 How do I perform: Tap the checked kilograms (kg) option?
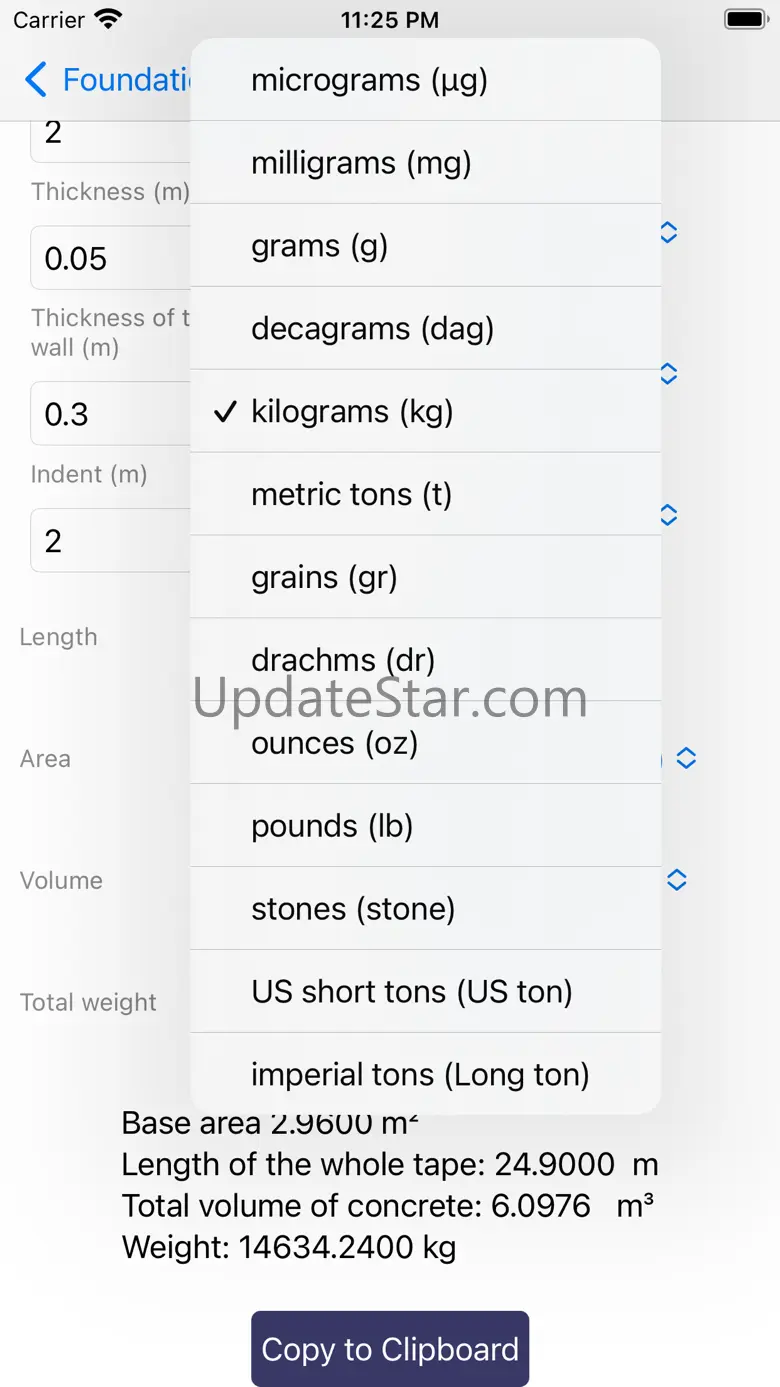pyautogui.click(x=425, y=412)
